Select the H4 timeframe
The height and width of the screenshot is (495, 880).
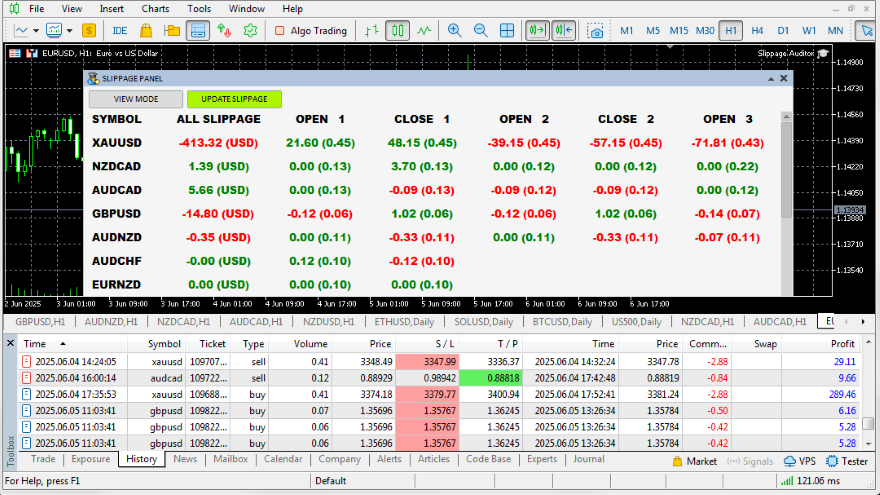tap(757, 31)
